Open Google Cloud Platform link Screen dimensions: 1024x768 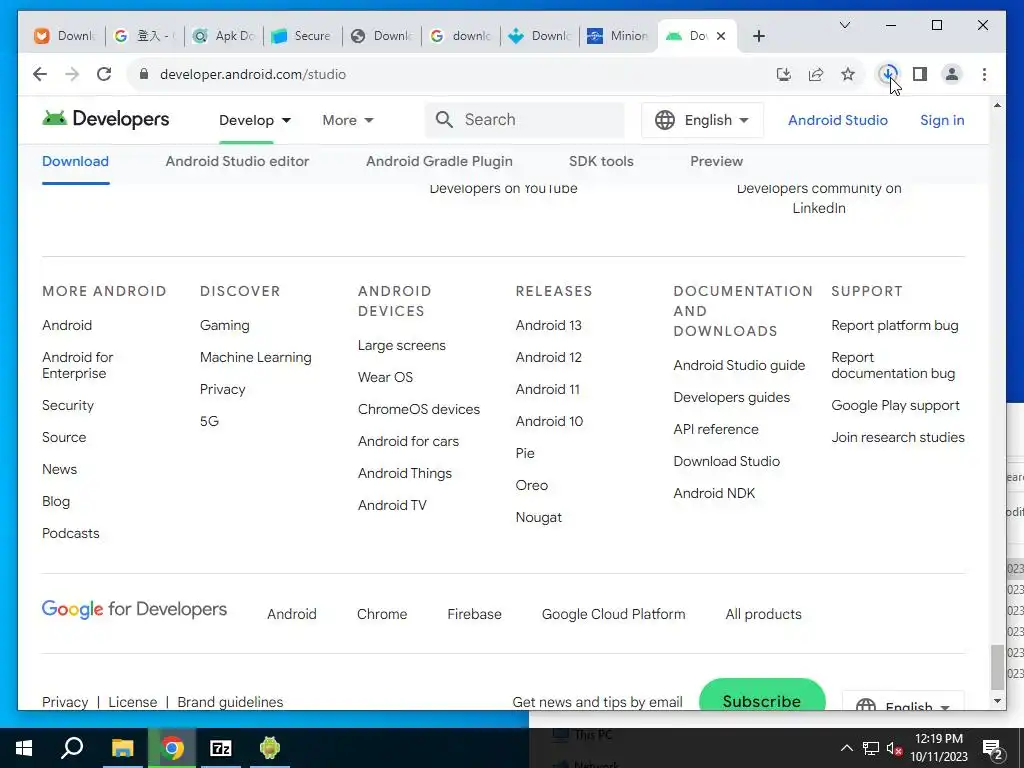pyautogui.click(x=613, y=614)
